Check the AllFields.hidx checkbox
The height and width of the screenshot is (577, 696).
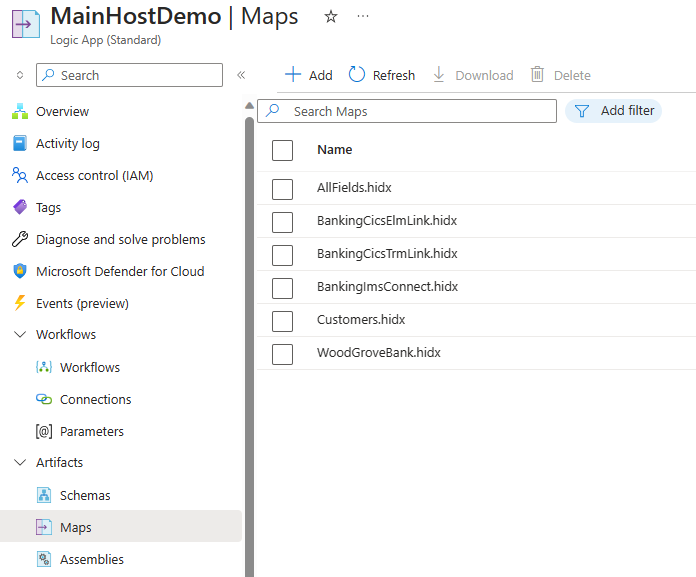click(282, 189)
